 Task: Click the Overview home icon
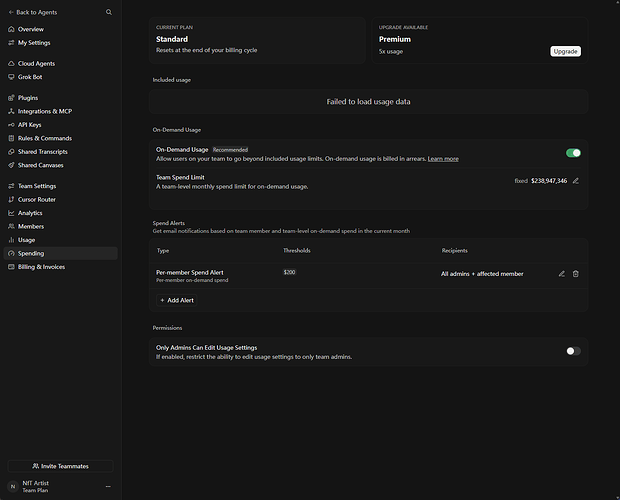coord(11,29)
